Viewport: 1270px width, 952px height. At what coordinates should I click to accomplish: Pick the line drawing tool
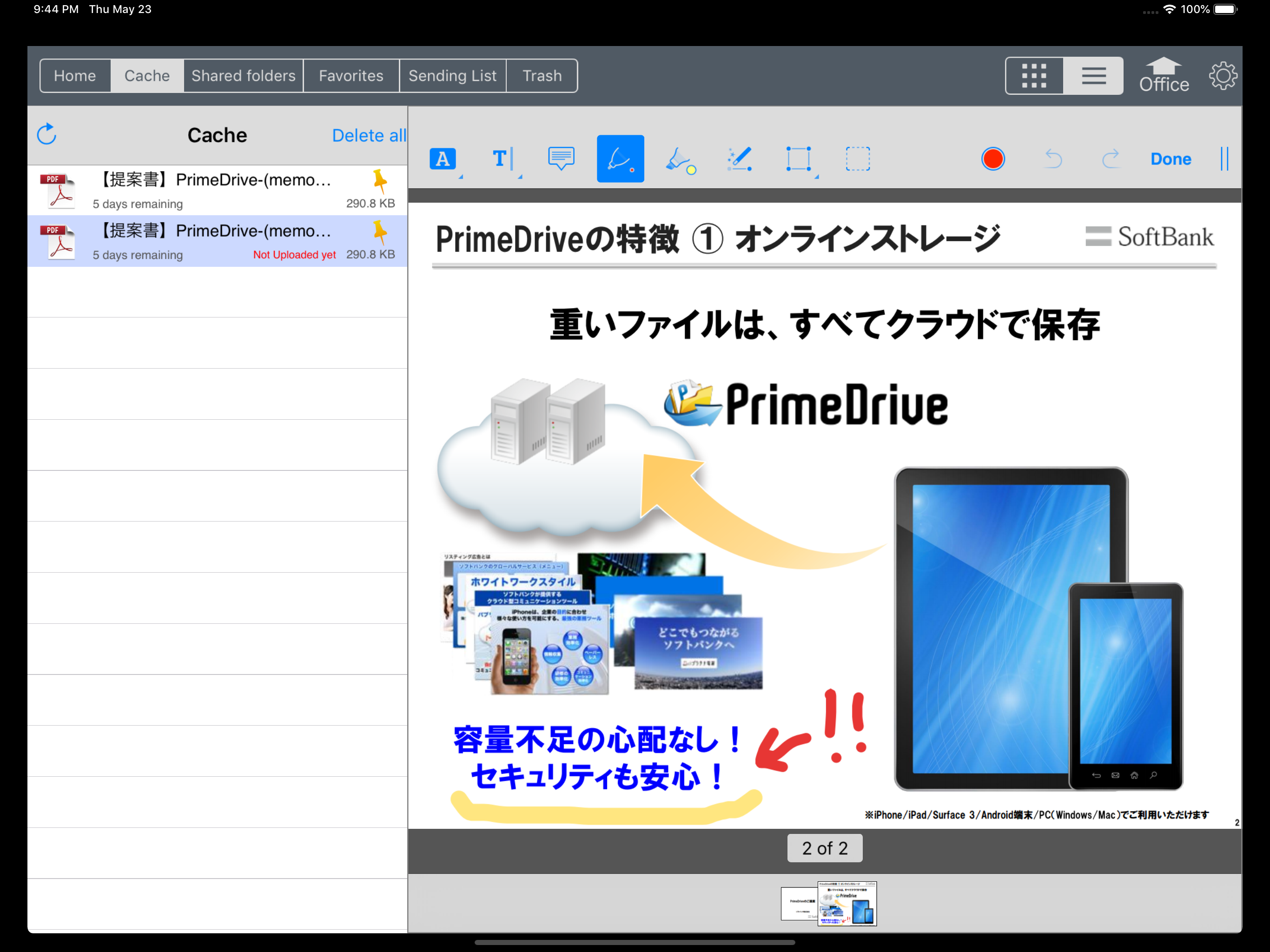coord(739,159)
